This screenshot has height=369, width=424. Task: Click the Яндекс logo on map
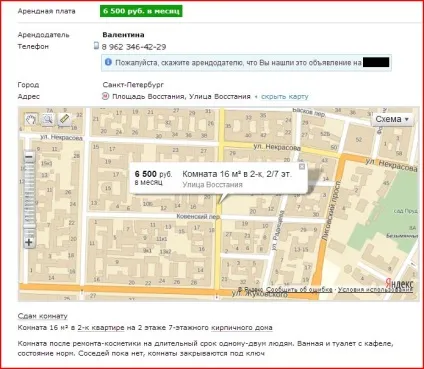tap(399, 283)
